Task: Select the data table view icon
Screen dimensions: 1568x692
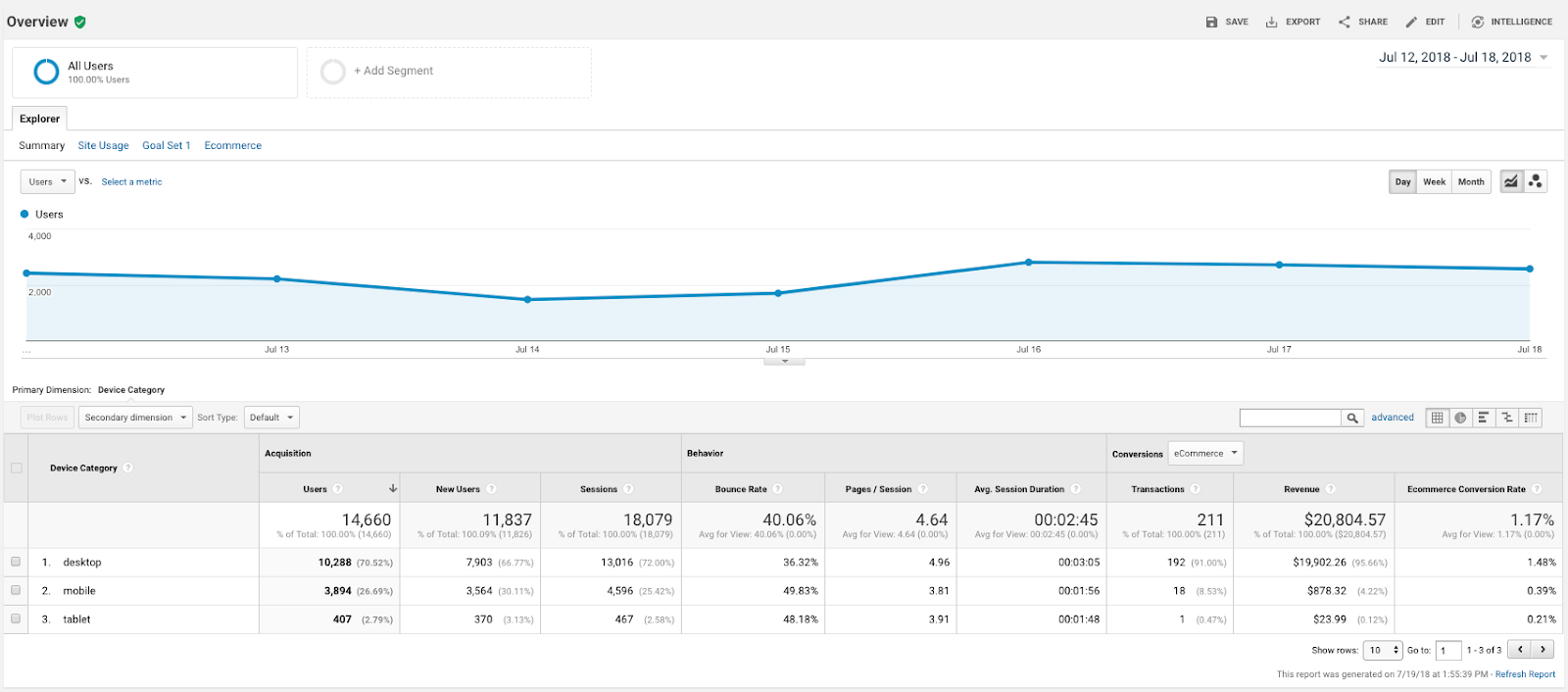Action: click(1437, 418)
